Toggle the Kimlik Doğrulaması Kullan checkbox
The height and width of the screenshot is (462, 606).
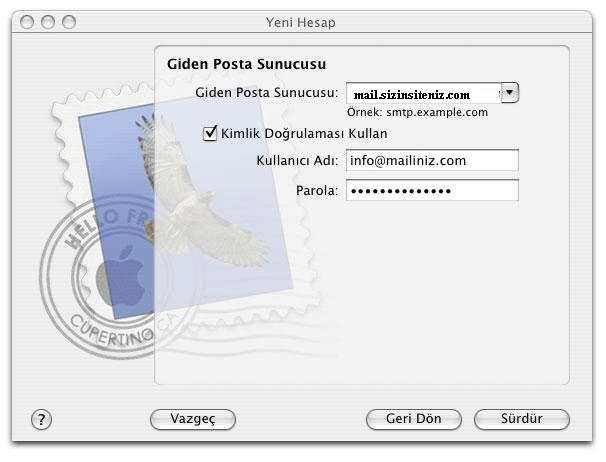click(x=210, y=133)
